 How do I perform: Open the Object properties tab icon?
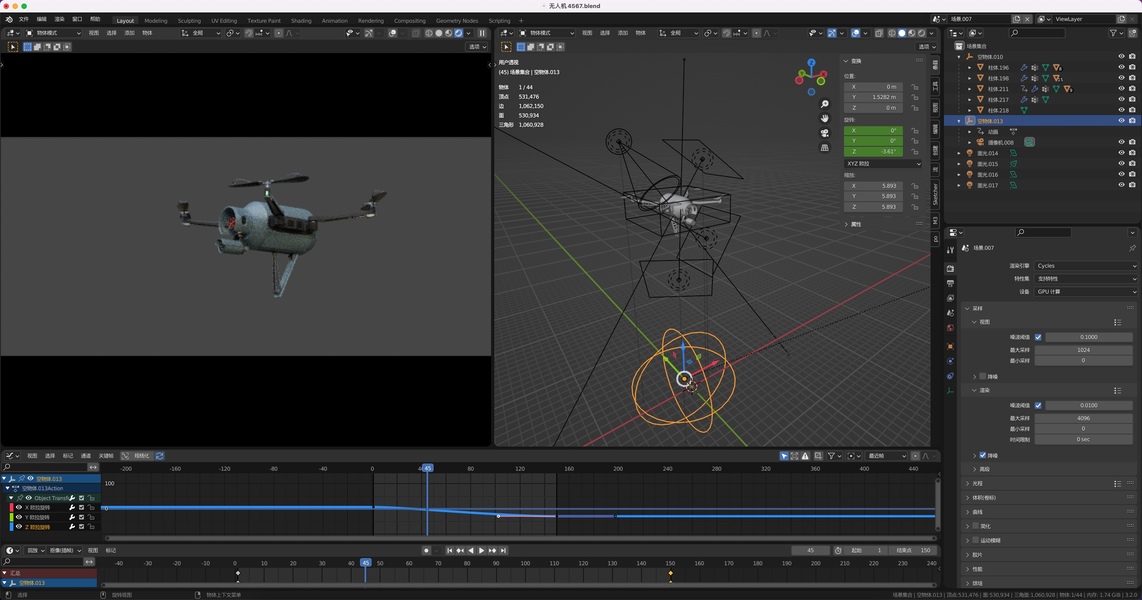950,347
